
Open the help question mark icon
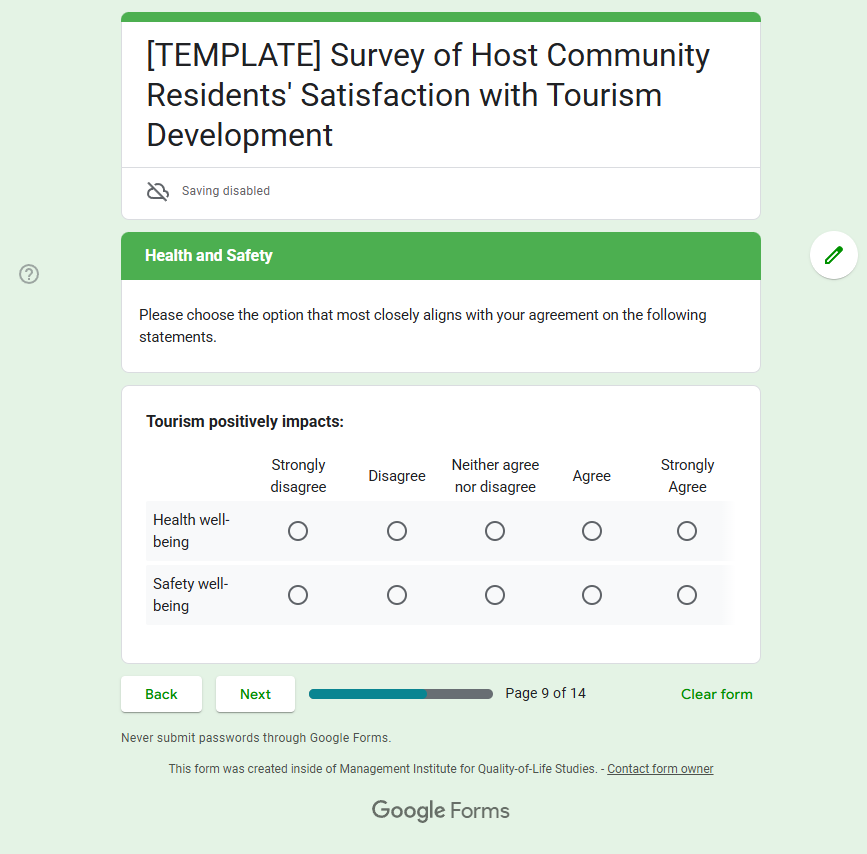coord(29,274)
